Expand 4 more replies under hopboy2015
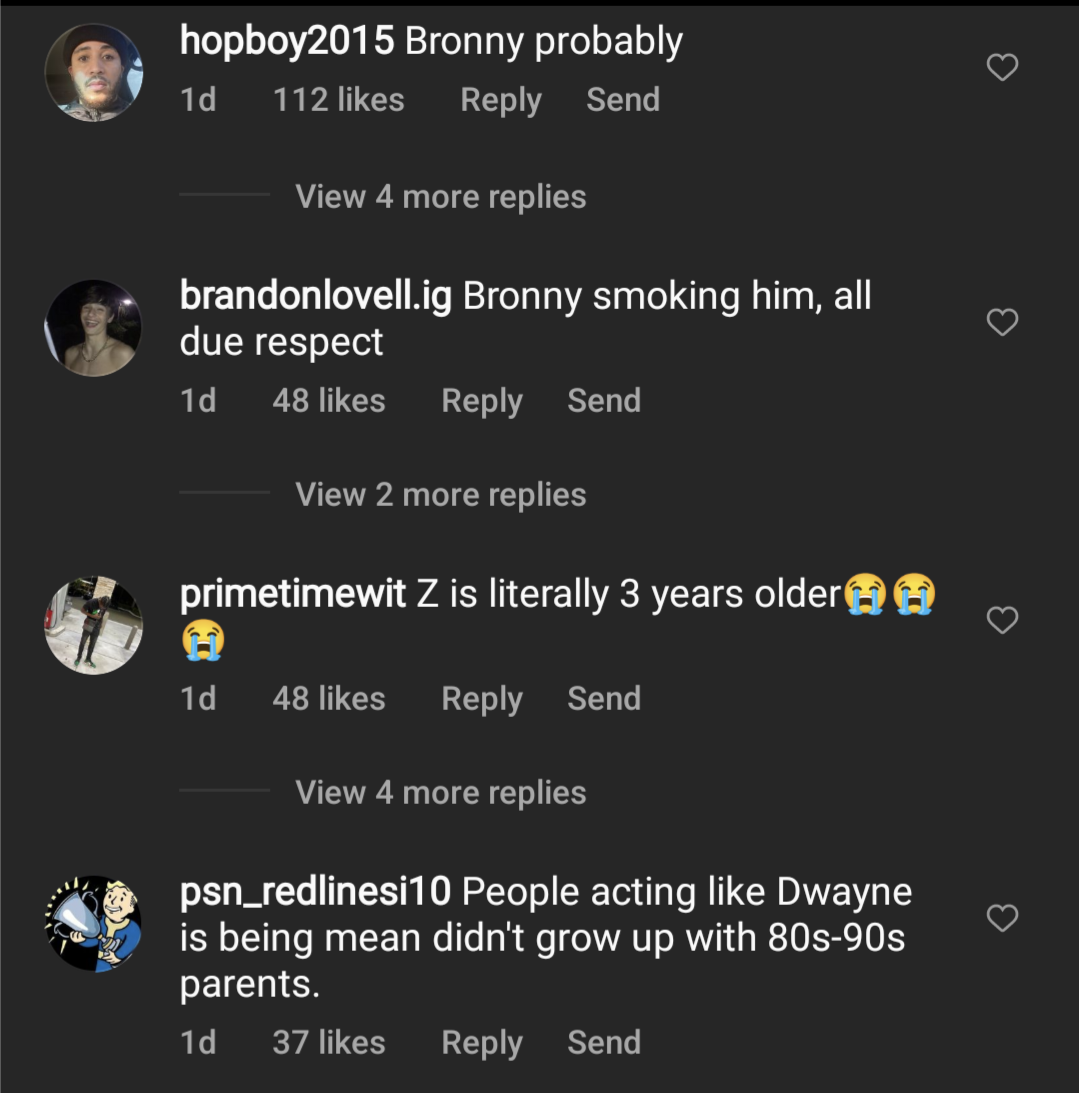The image size is (1079, 1093). [440, 197]
